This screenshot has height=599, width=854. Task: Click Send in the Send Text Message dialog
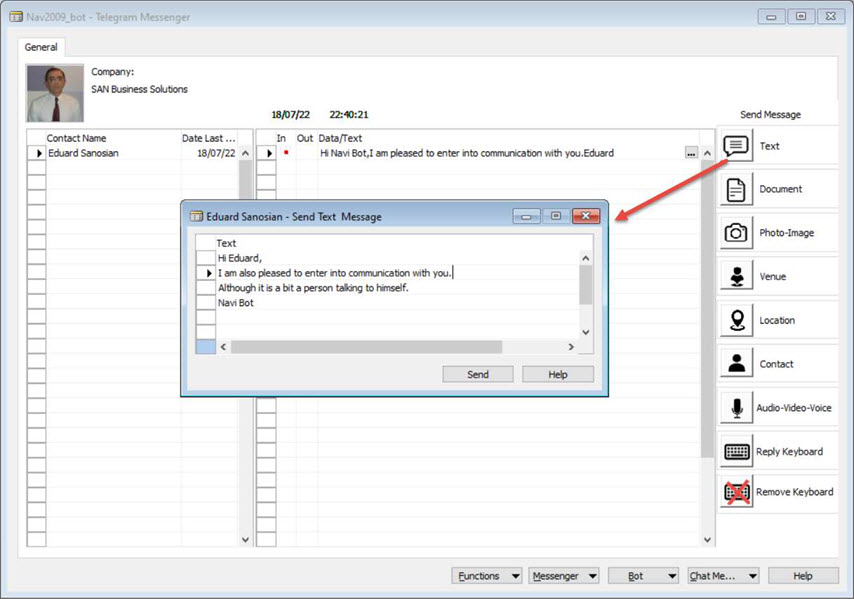(x=478, y=374)
